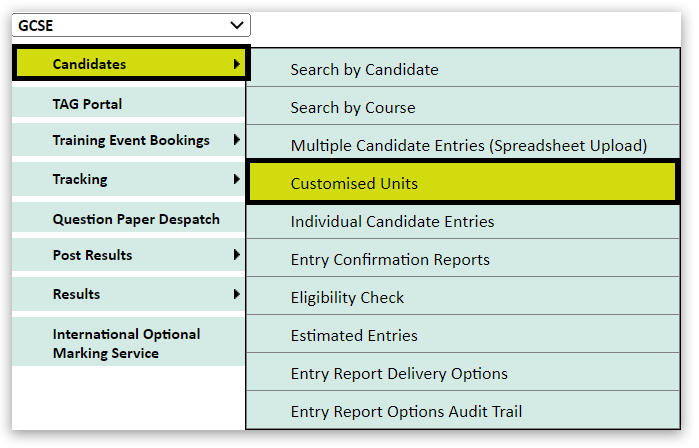The width and height of the screenshot is (699, 448).
Task: Choose Search by Candidate option
Action: (364, 70)
